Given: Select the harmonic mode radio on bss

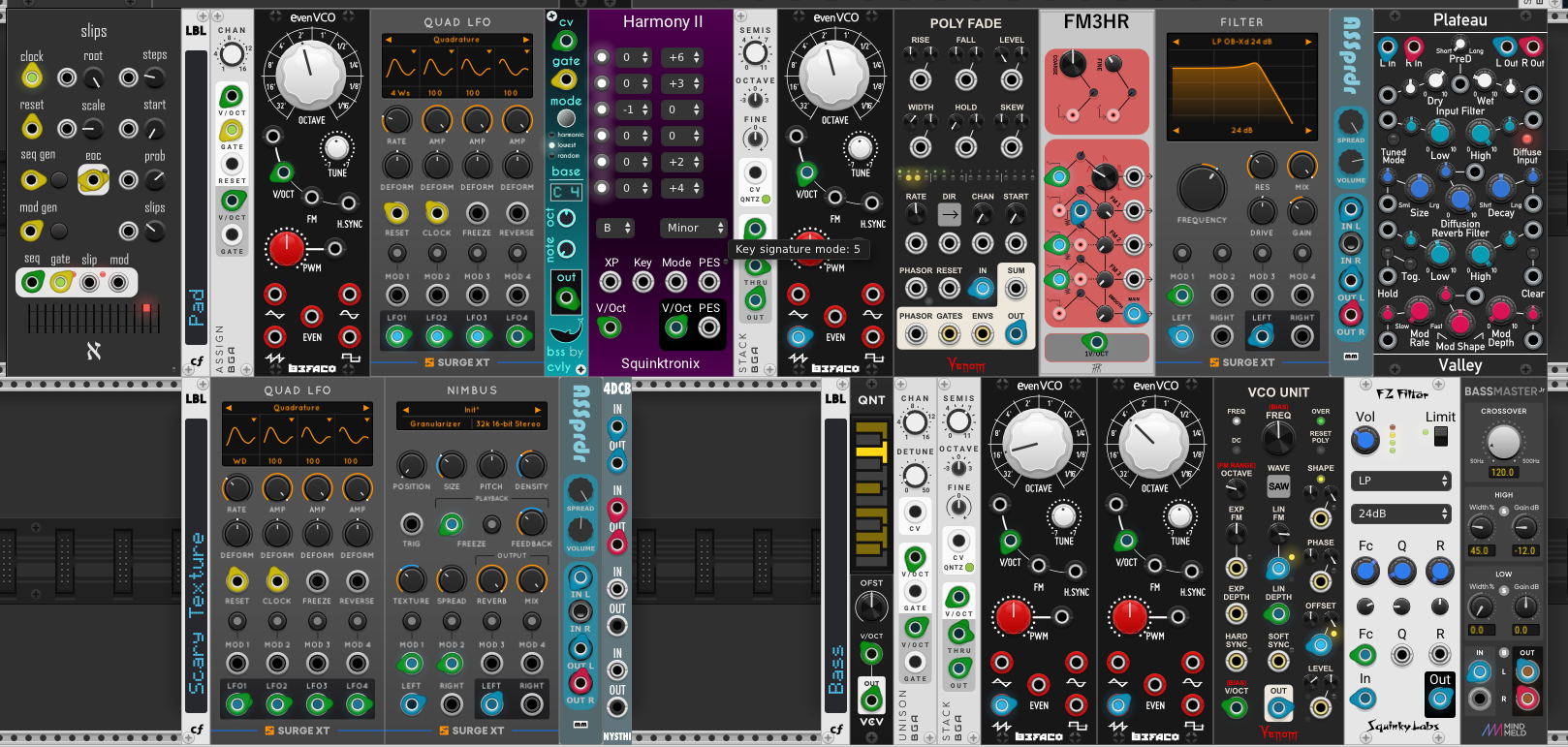Looking at the screenshot, I should point(552,135).
